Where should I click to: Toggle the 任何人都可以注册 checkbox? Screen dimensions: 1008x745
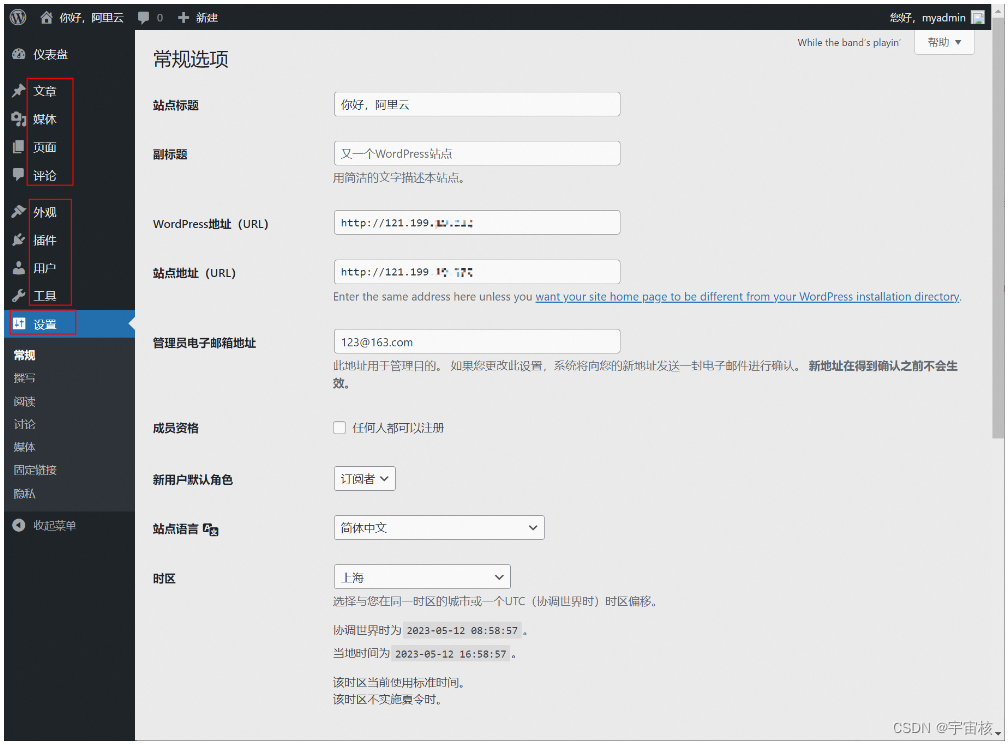tap(339, 427)
